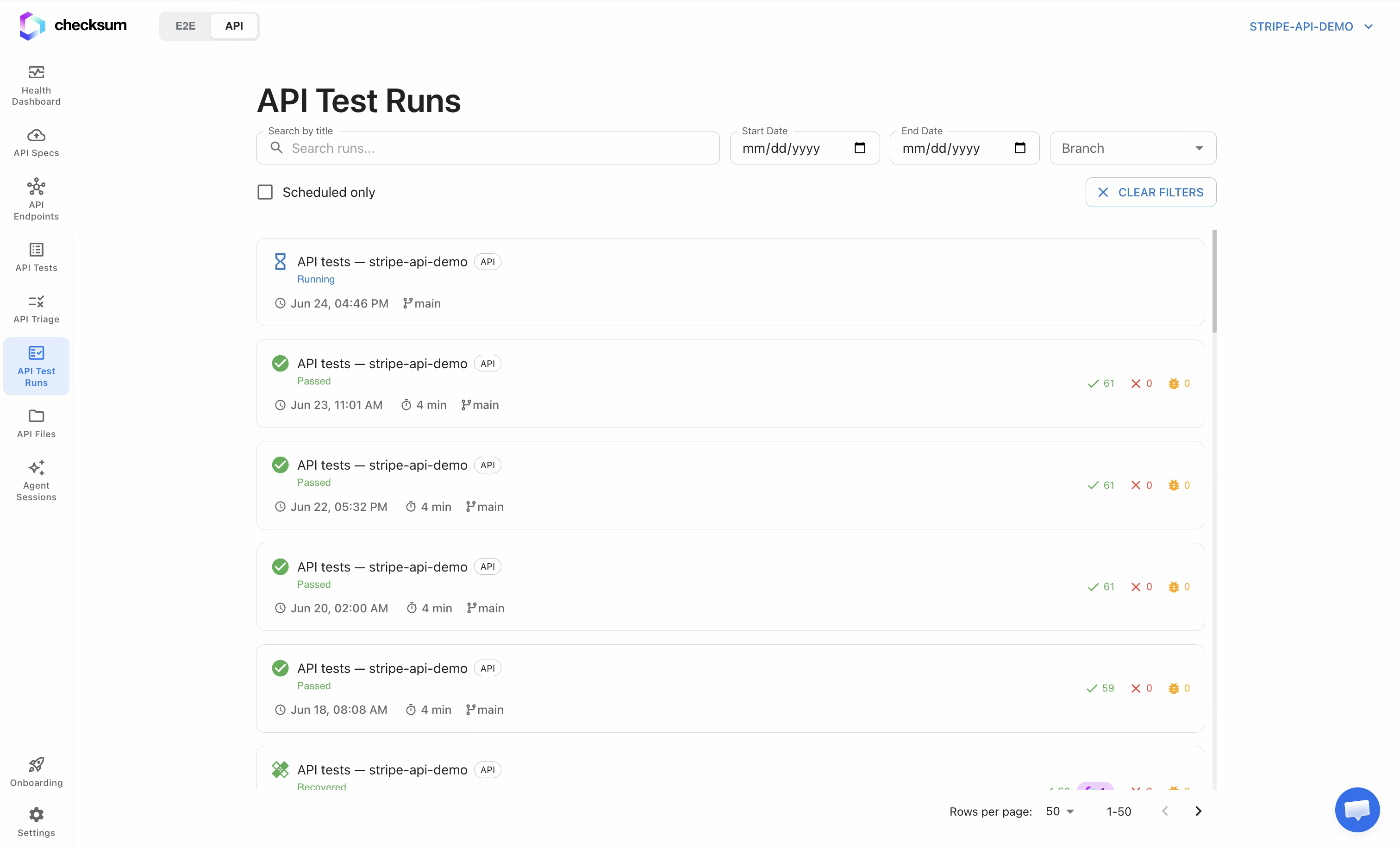
Task: Click the End Date field
Action: [x=964, y=148]
